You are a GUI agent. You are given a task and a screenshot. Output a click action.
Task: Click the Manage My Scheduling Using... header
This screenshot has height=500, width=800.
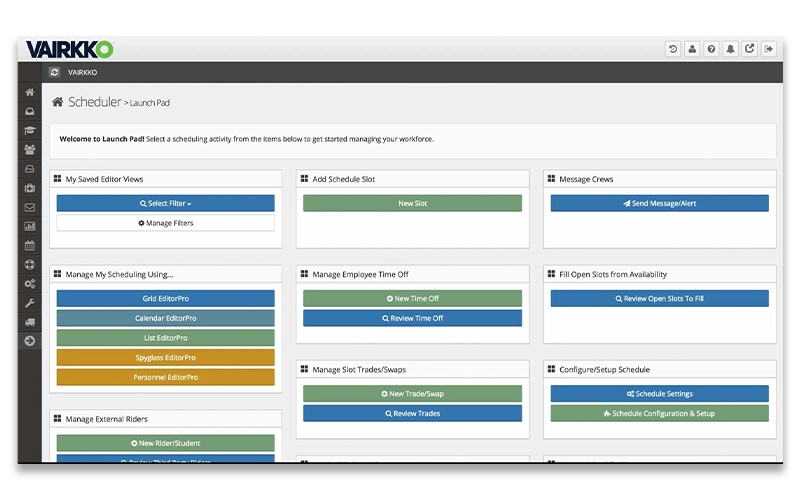165,274
